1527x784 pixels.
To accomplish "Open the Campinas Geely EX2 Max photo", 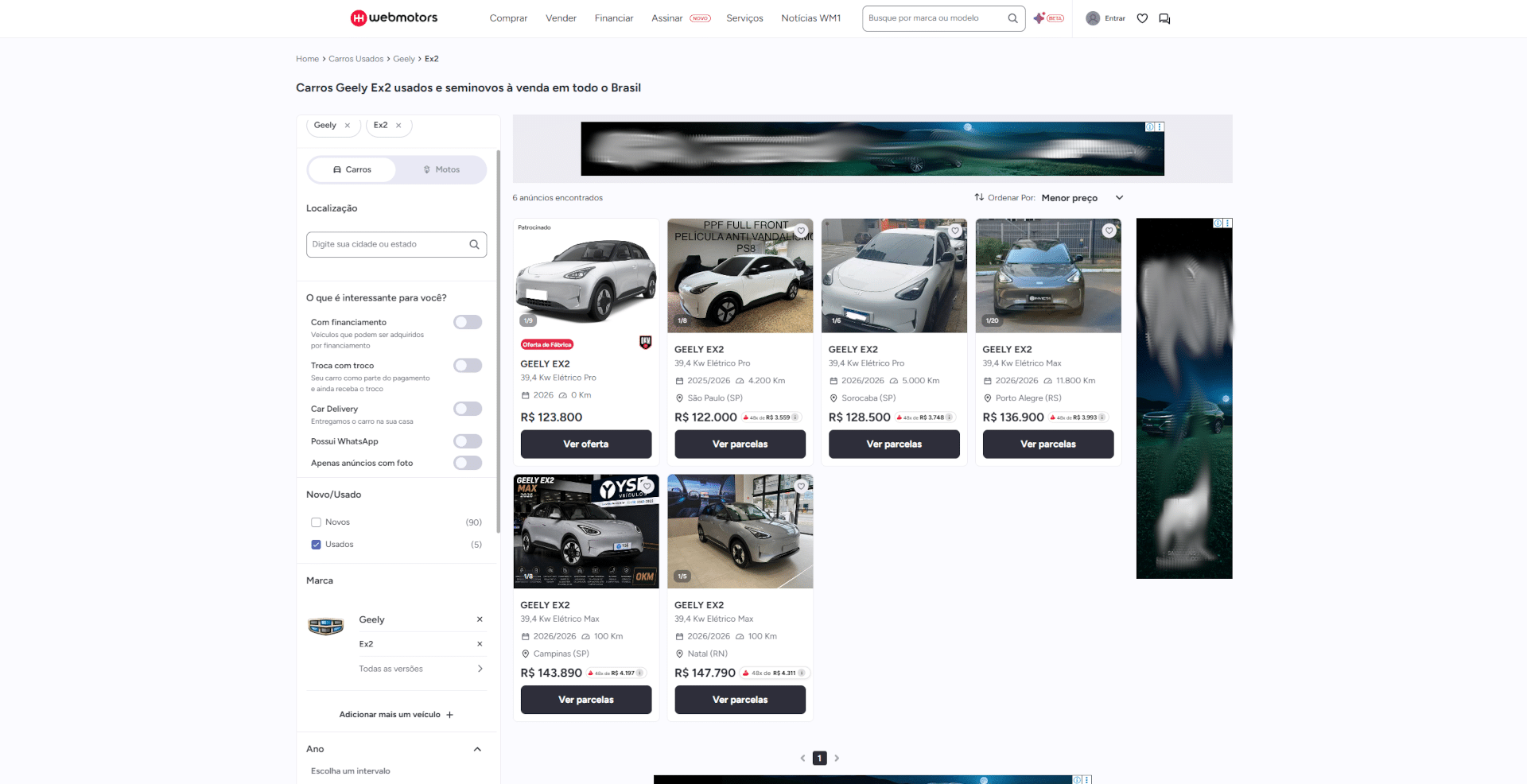I will [586, 531].
